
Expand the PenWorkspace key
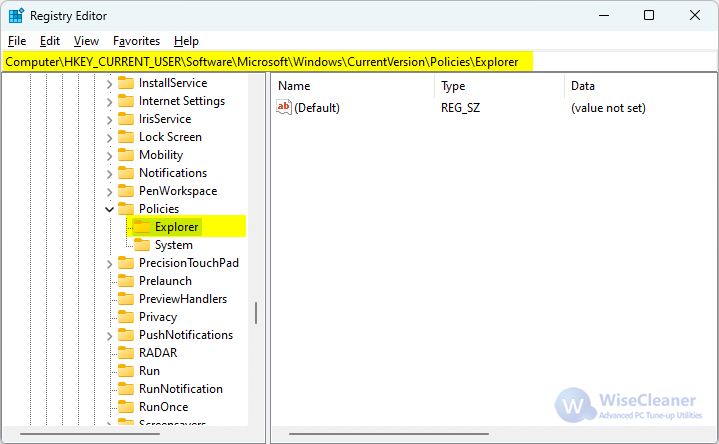point(109,192)
